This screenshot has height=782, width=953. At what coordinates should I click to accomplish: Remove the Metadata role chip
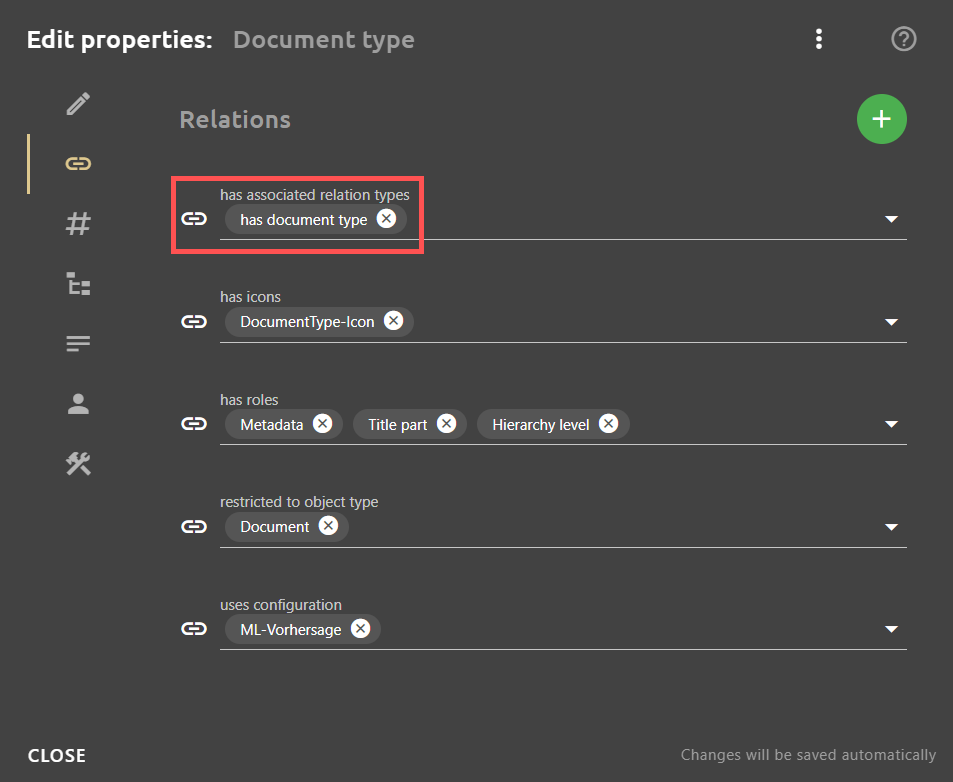(x=323, y=423)
